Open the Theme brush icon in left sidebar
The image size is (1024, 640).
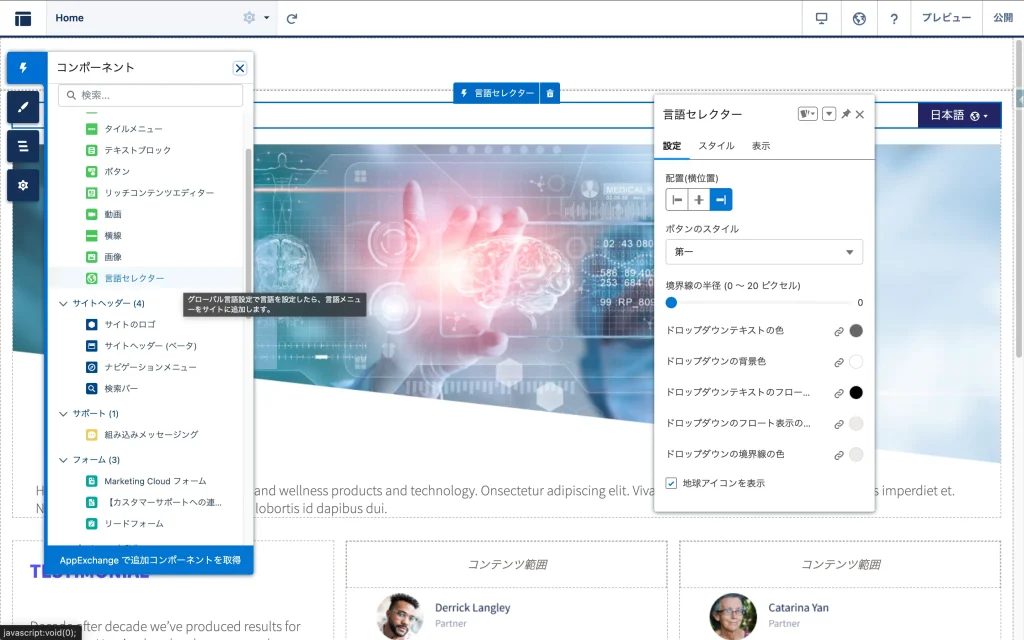pos(23,107)
